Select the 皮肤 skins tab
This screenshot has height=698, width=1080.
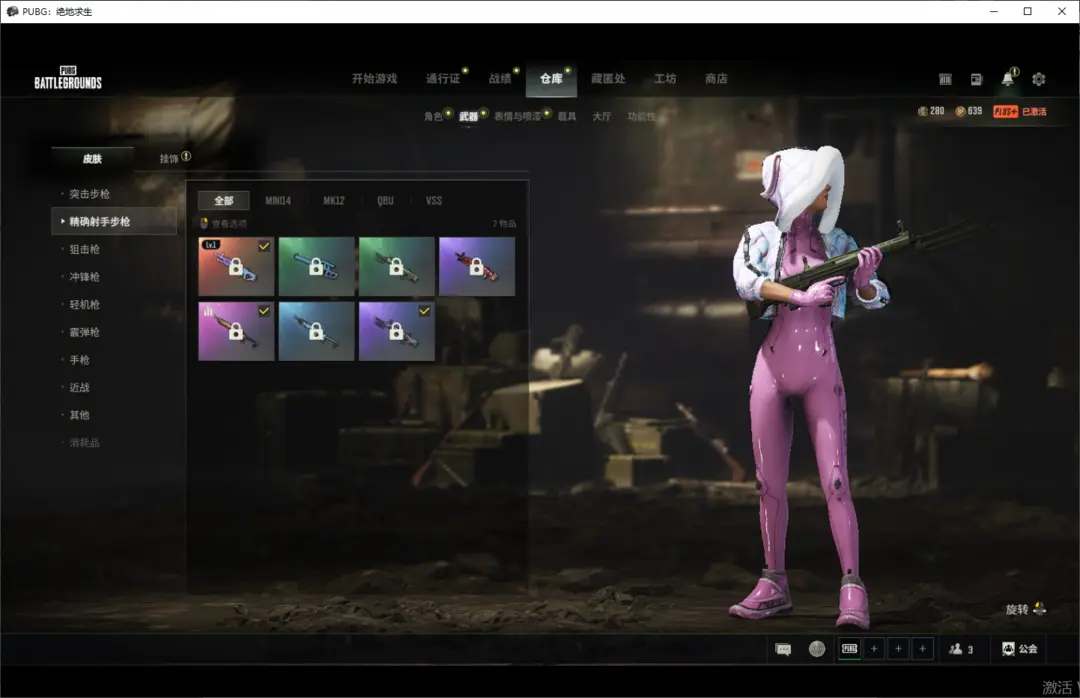(x=92, y=158)
